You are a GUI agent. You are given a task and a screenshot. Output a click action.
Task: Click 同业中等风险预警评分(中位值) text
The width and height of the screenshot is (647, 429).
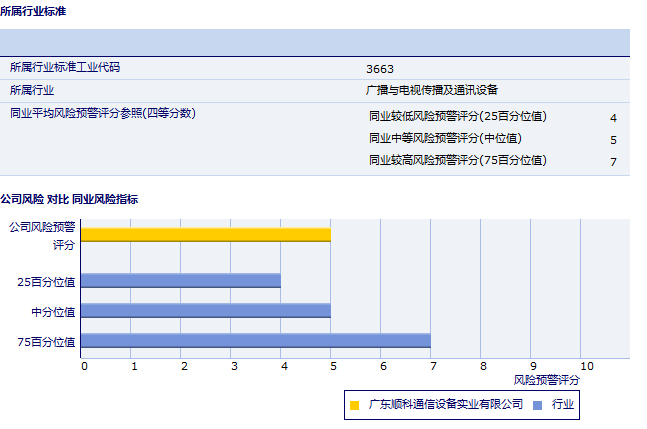point(446,138)
